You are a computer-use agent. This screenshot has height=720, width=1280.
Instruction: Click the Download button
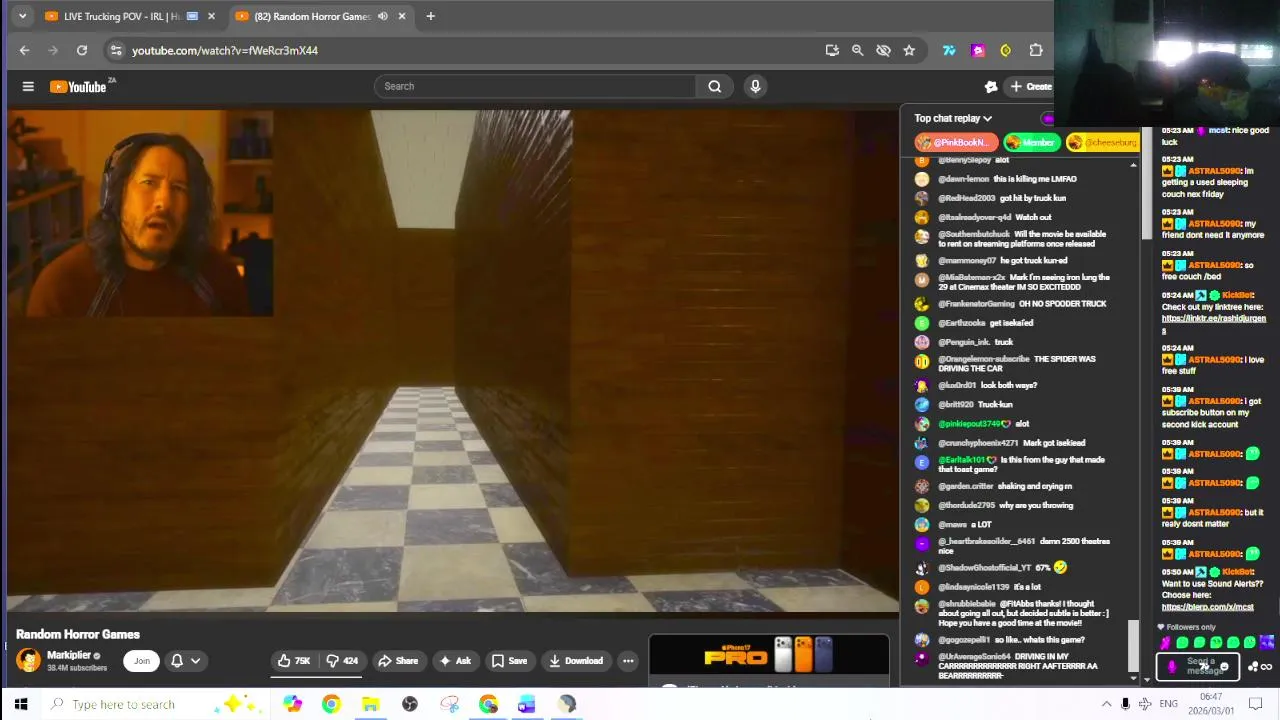point(576,660)
